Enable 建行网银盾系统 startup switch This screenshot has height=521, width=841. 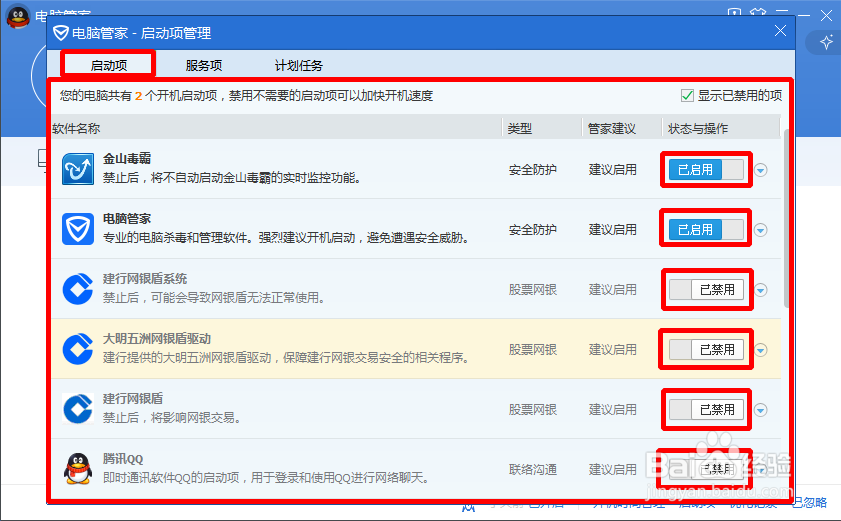point(706,290)
